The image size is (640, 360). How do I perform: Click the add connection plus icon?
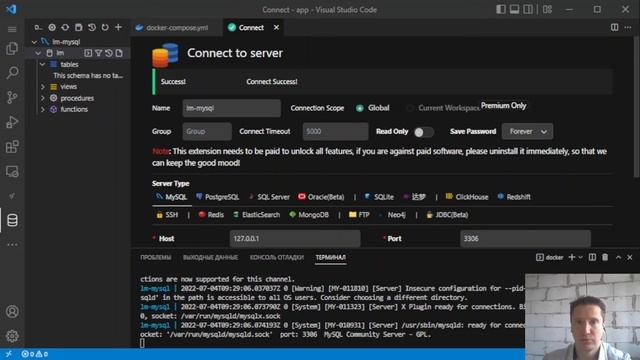click(118, 27)
